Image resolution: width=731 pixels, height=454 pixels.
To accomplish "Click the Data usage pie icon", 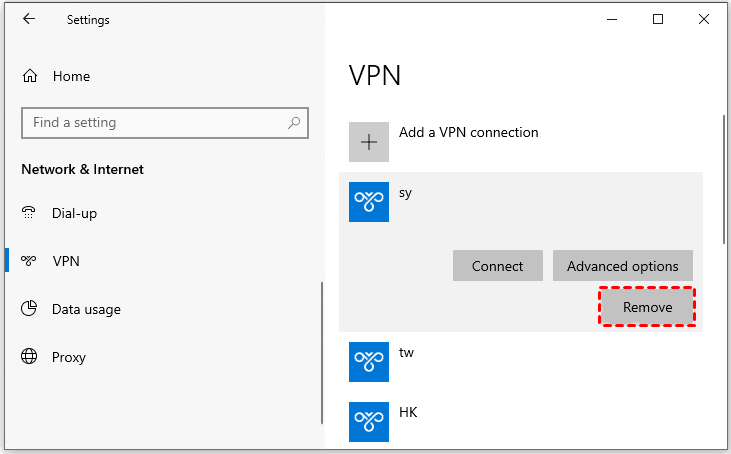I will pyautogui.click(x=30, y=309).
